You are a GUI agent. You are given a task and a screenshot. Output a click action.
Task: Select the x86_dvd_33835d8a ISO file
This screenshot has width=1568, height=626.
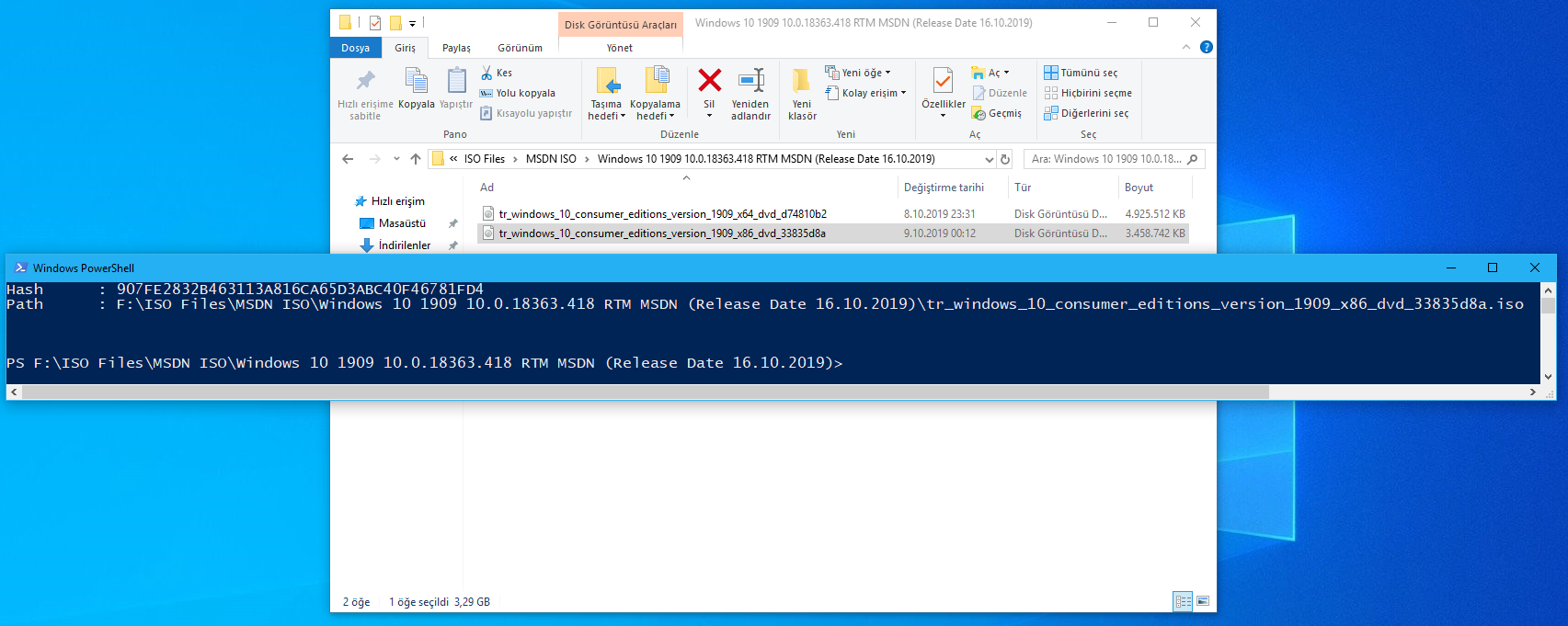pos(833,233)
